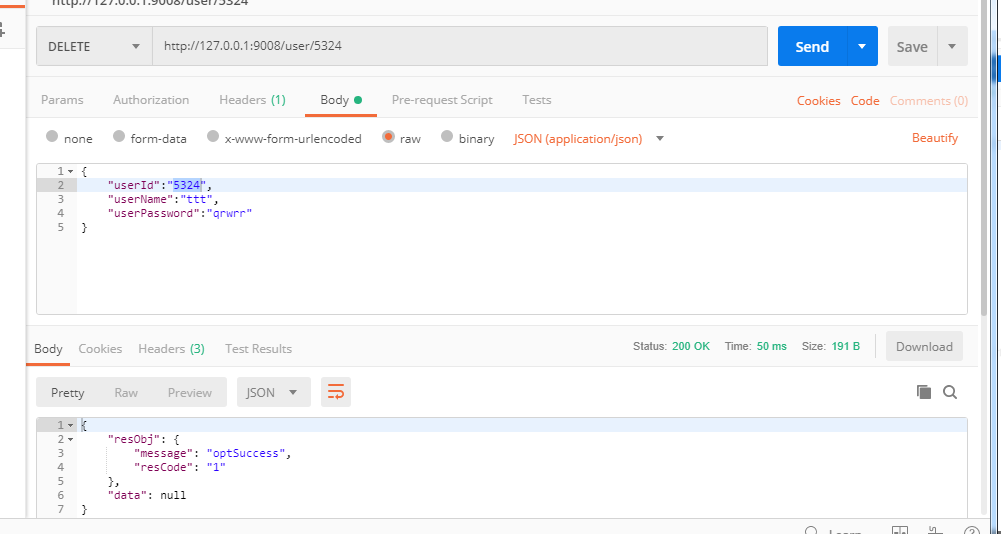
Task: Click the response search magnifier icon
Action: (950, 392)
